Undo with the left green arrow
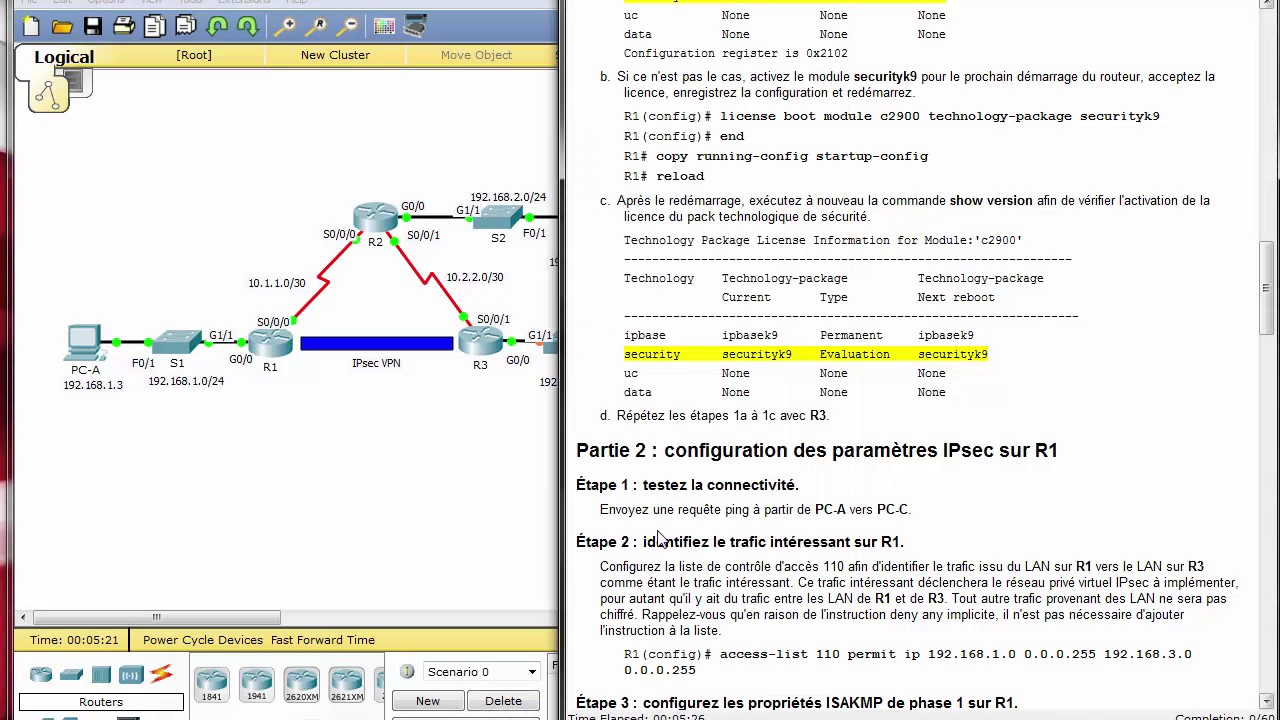The height and width of the screenshot is (720, 1280). tap(217, 27)
